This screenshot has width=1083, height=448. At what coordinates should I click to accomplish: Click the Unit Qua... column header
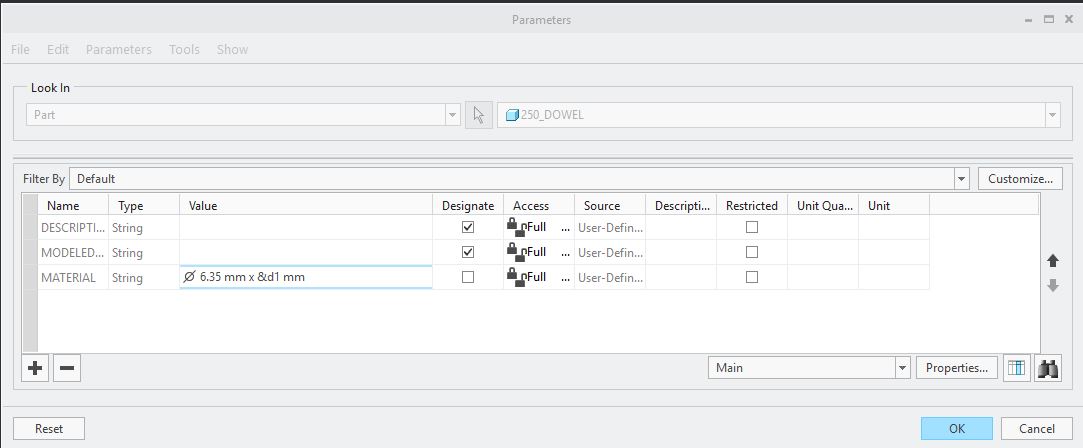coord(823,205)
